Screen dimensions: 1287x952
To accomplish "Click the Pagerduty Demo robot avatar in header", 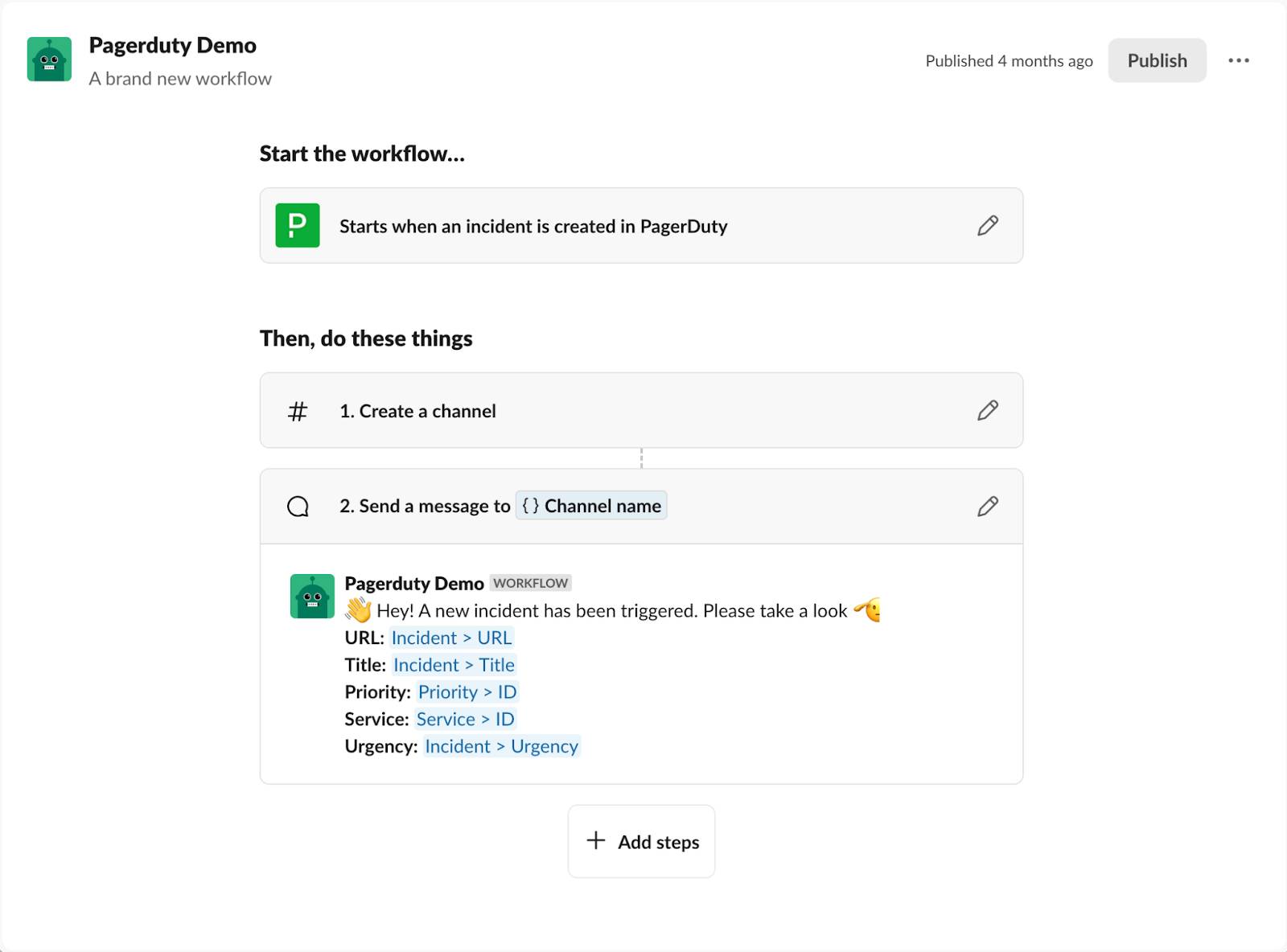I will (49, 59).
